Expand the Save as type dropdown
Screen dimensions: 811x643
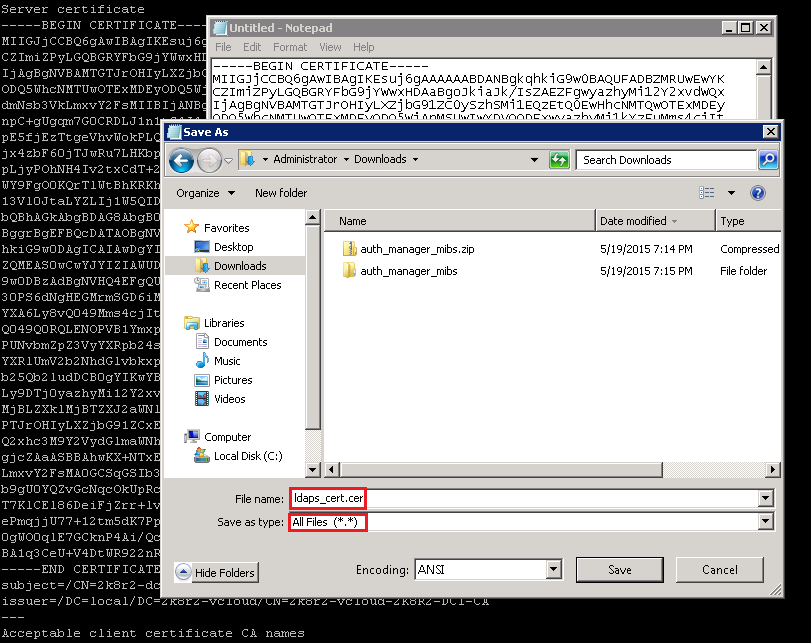coord(766,521)
